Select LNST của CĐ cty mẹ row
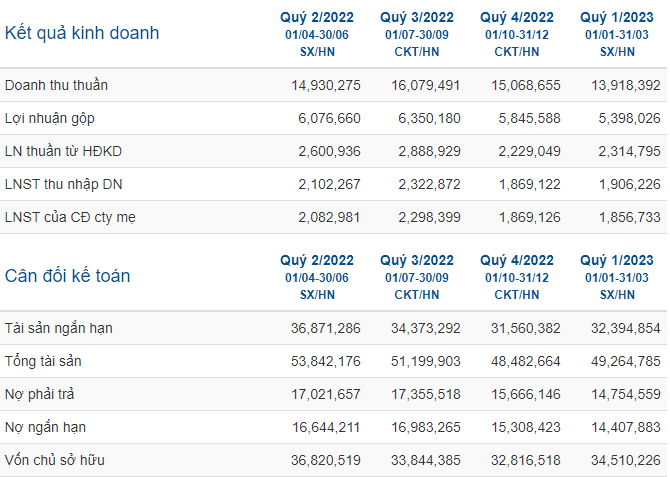Image resolution: width=670 pixels, height=477 pixels. point(333,217)
